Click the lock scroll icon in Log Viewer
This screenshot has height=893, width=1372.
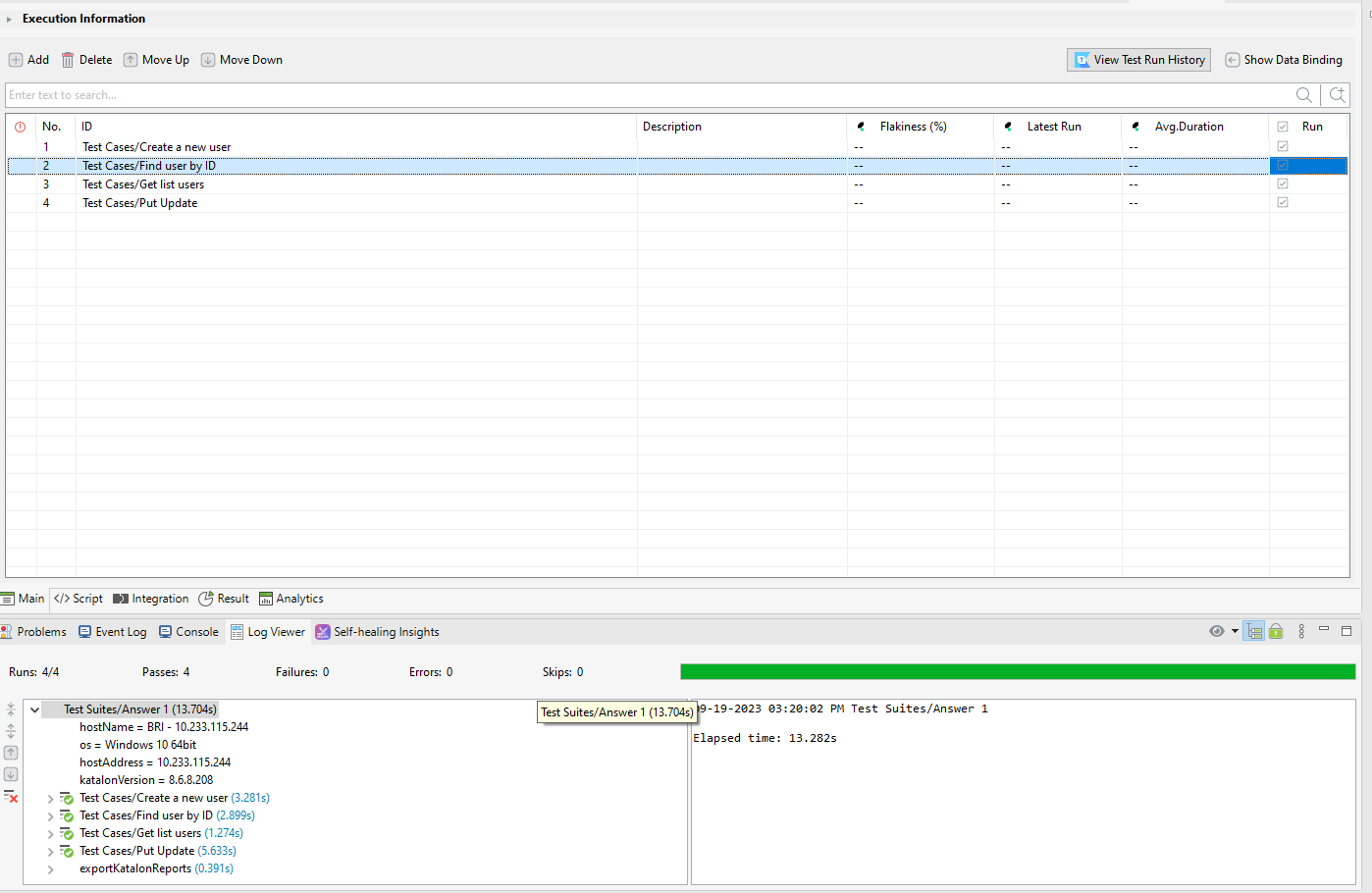[1276, 630]
